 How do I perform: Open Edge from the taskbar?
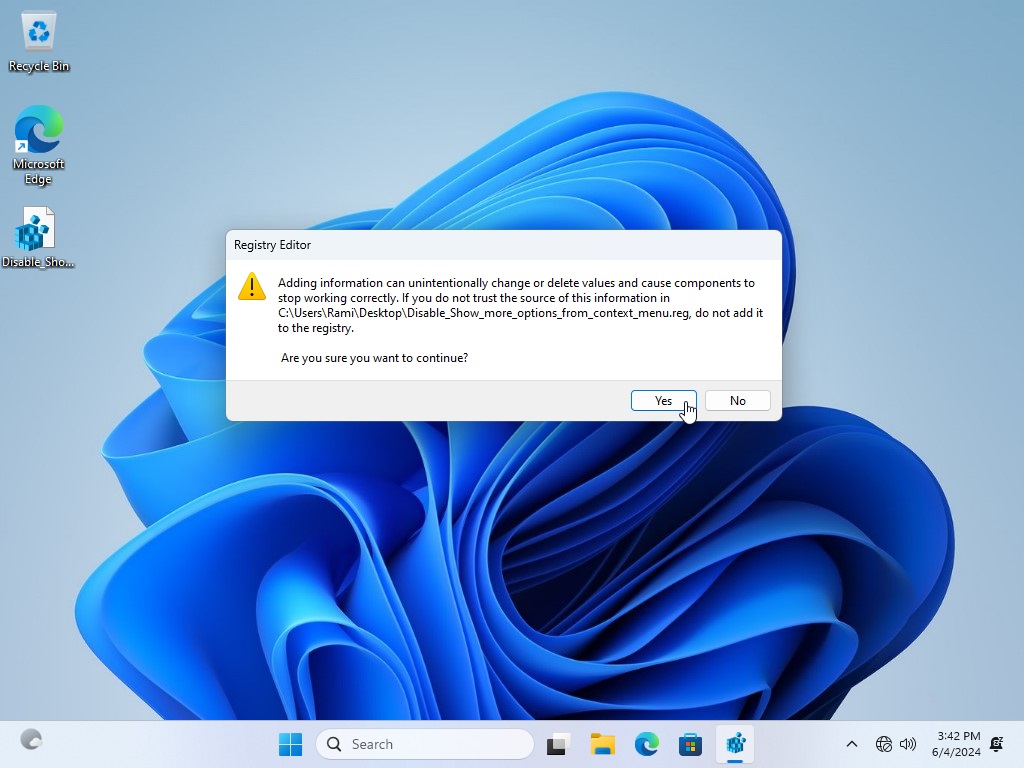pos(647,744)
